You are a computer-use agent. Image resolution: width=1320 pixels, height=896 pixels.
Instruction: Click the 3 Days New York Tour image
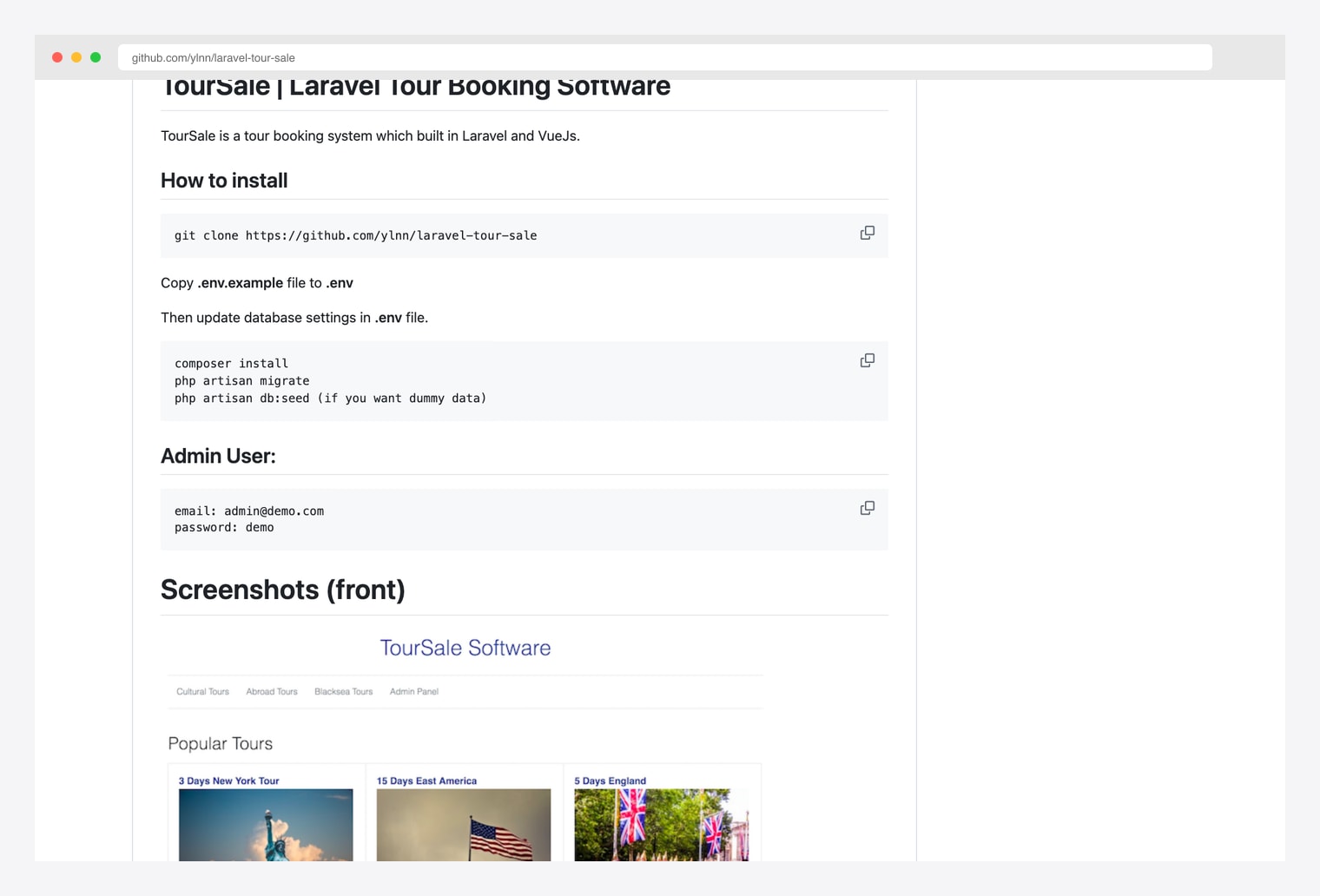coord(266,825)
